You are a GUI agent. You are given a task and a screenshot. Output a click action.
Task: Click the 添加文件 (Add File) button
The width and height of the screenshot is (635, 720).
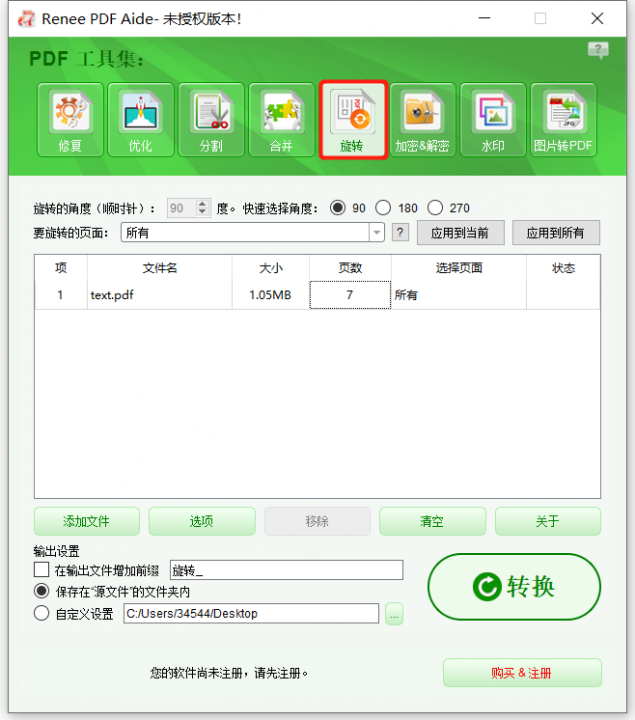coord(87,521)
